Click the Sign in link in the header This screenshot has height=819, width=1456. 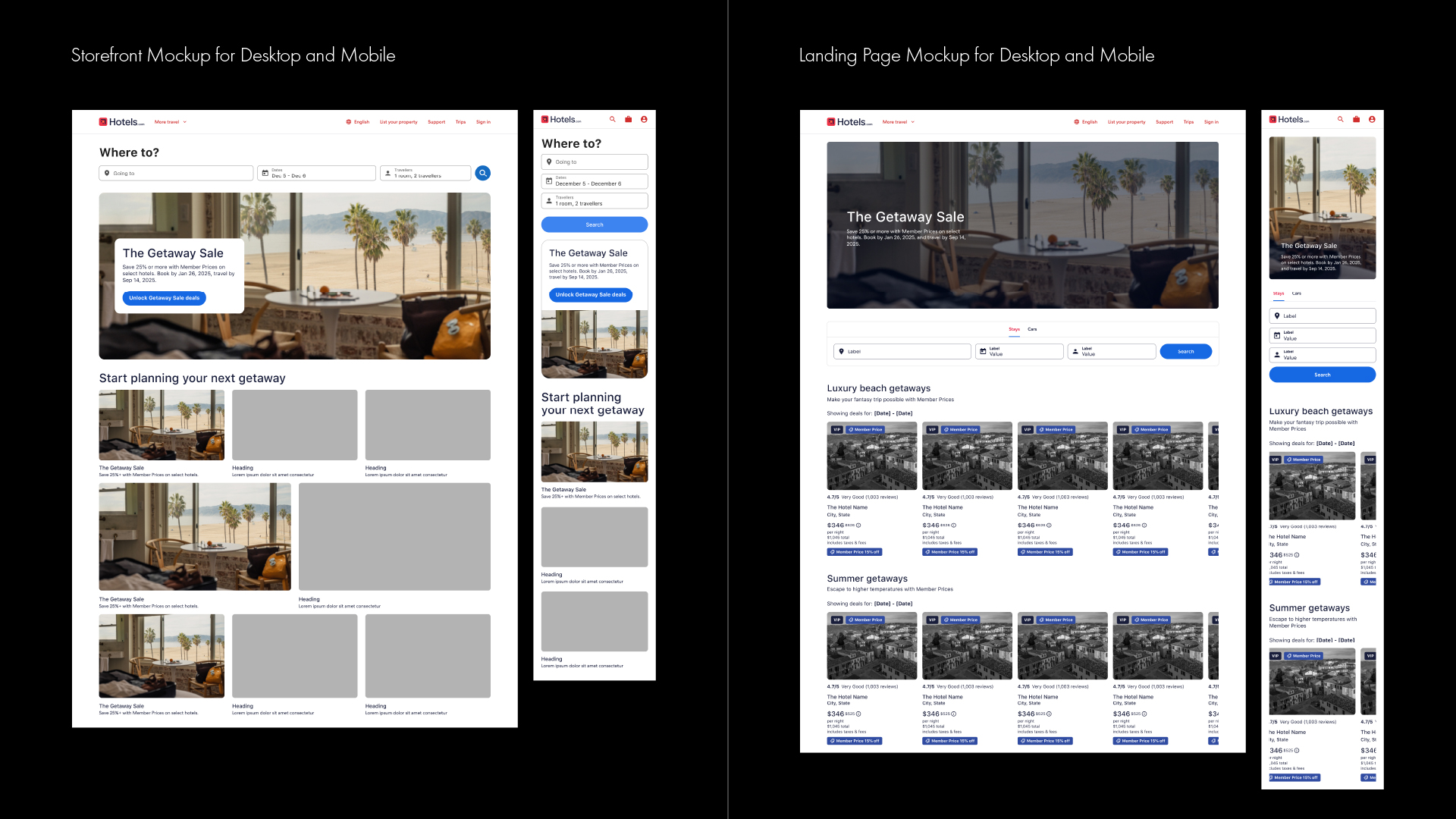483,121
